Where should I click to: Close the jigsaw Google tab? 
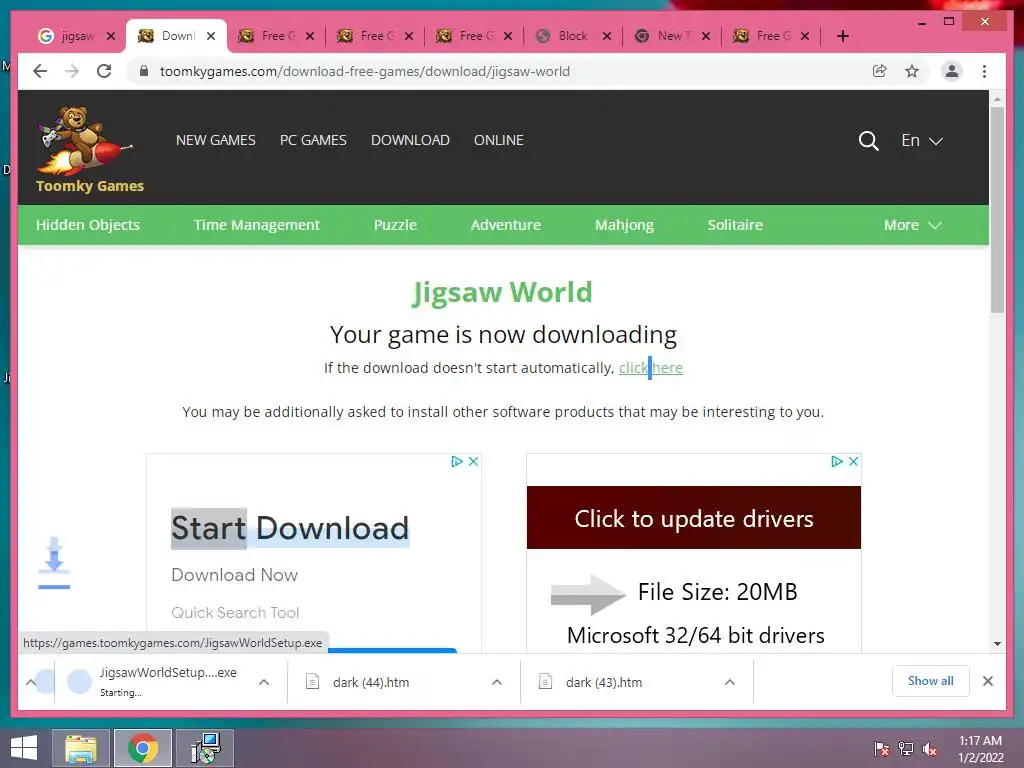[x=111, y=36]
